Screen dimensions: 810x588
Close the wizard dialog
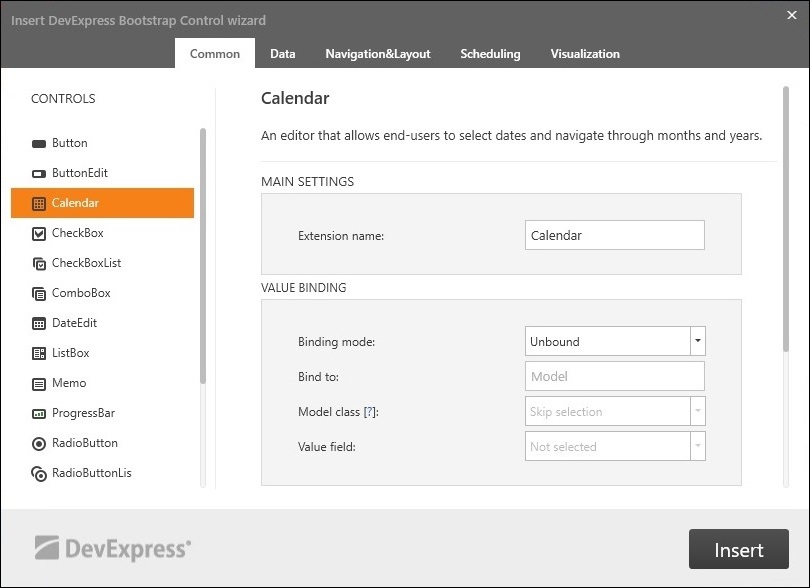point(791,15)
